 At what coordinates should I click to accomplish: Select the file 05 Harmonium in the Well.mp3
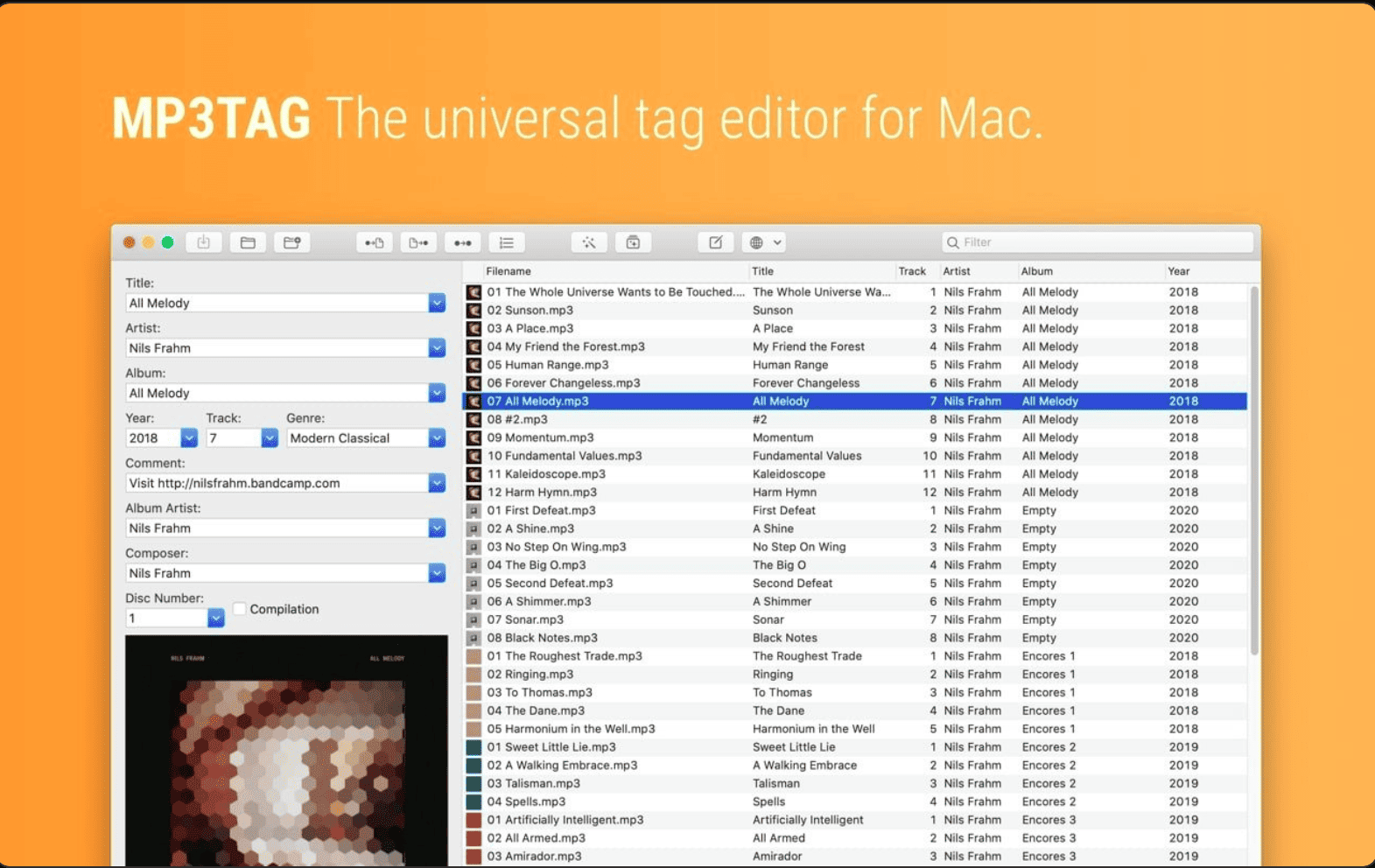tap(854, 729)
